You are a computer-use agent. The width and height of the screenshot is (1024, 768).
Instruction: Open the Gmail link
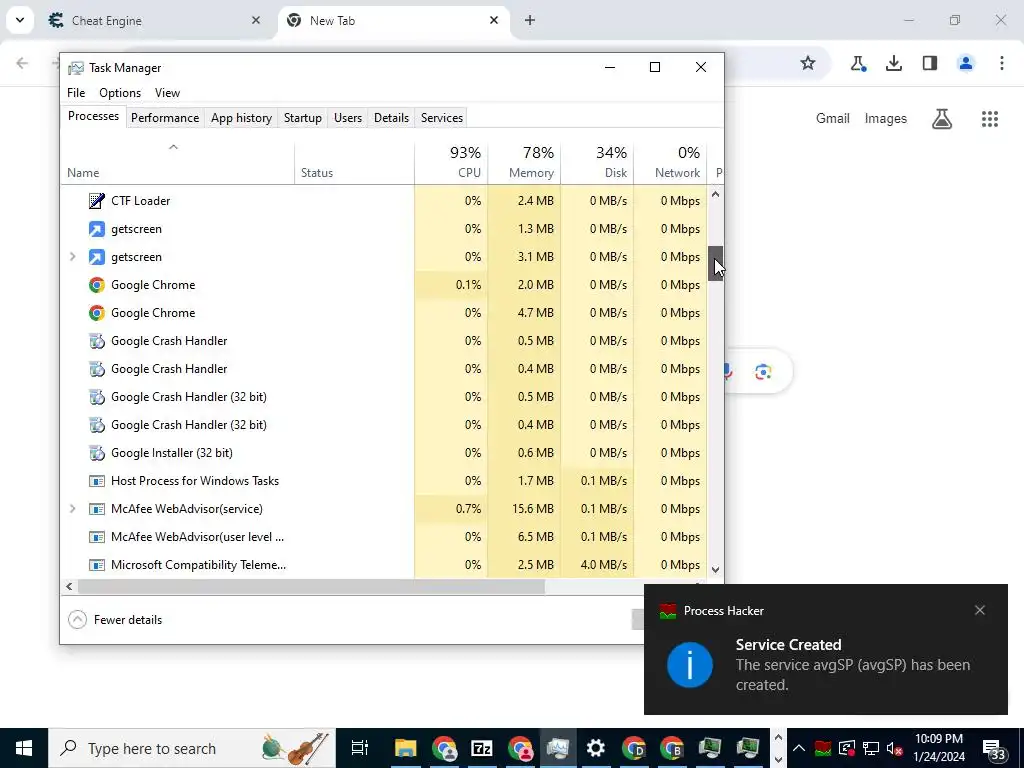point(833,119)
